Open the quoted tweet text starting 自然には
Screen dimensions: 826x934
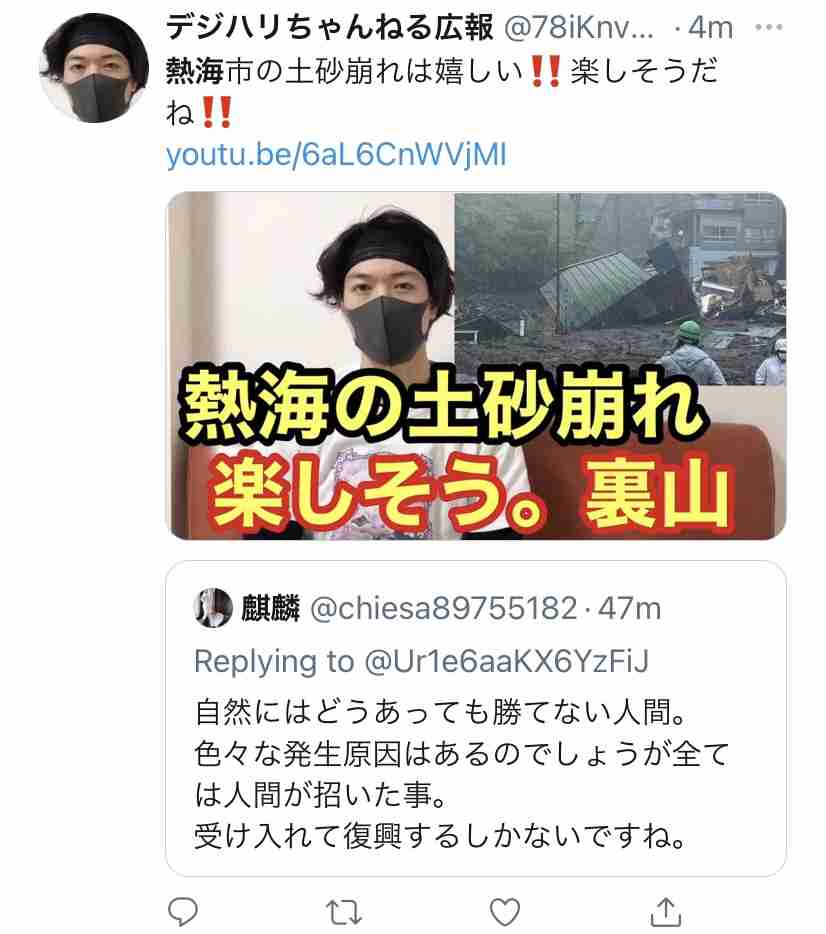pyautogui.click(x=462, y=774)
